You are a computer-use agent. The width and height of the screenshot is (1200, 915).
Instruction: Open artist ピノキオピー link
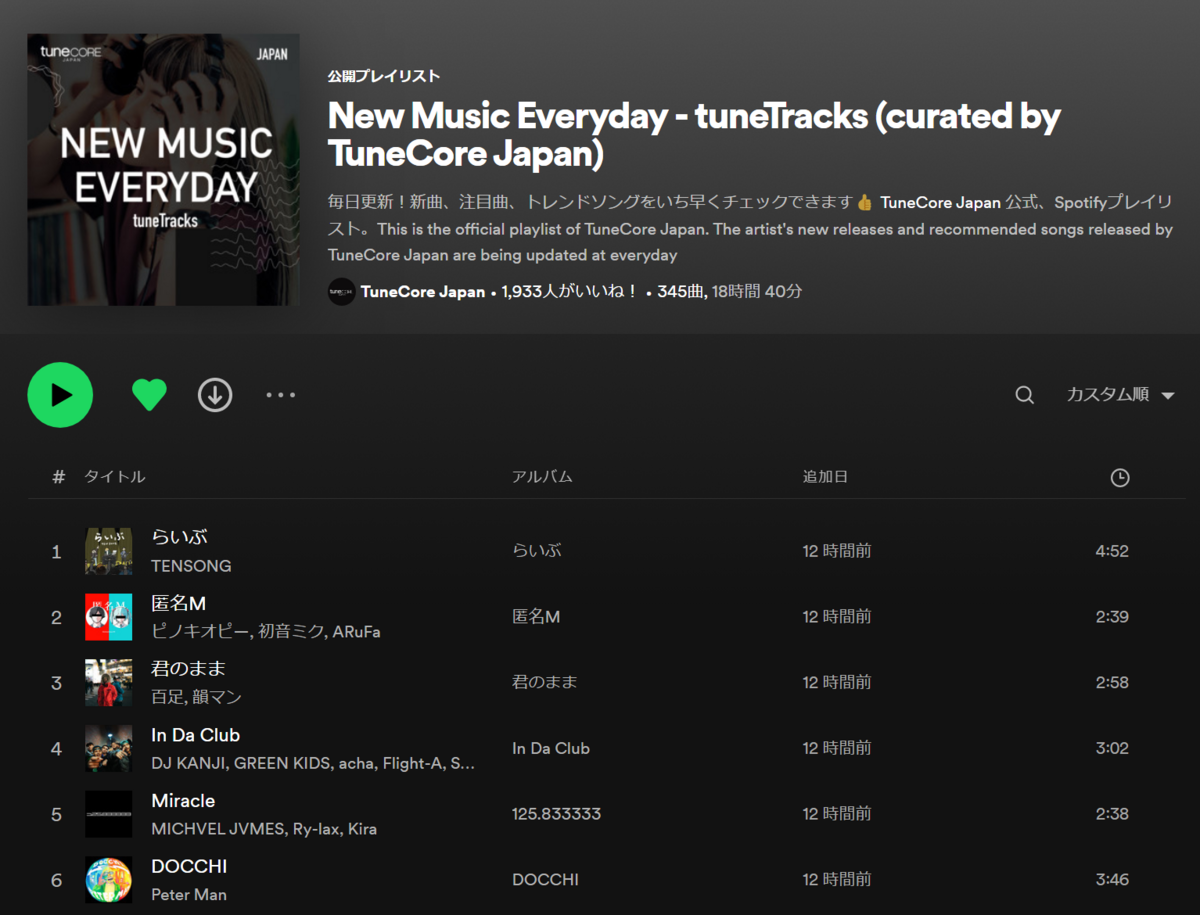pos(198,632)
